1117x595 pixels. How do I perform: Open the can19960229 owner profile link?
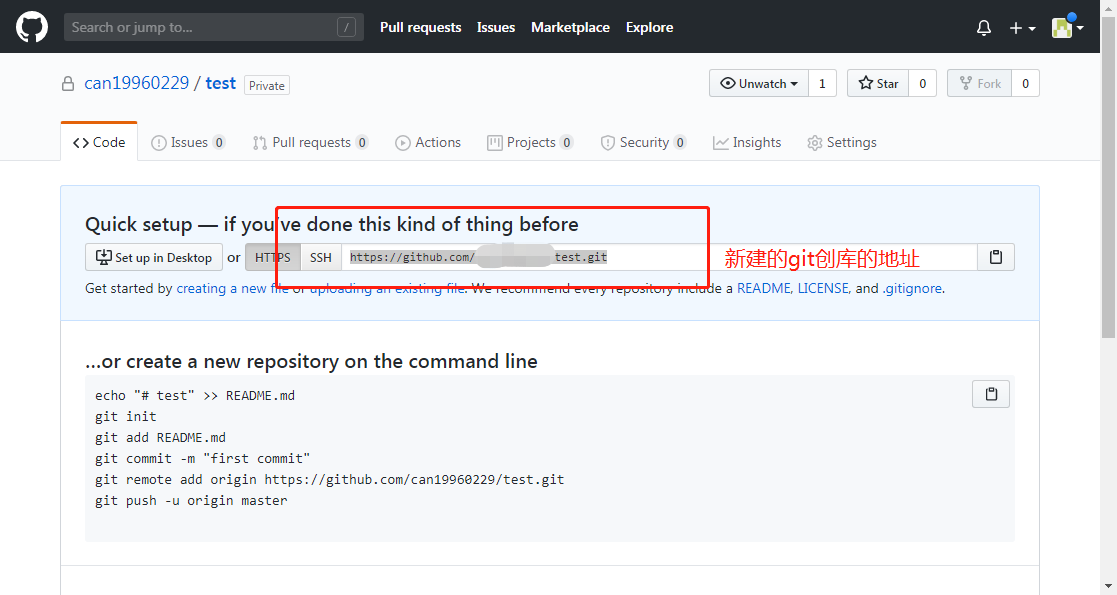(x=137, y=83)
